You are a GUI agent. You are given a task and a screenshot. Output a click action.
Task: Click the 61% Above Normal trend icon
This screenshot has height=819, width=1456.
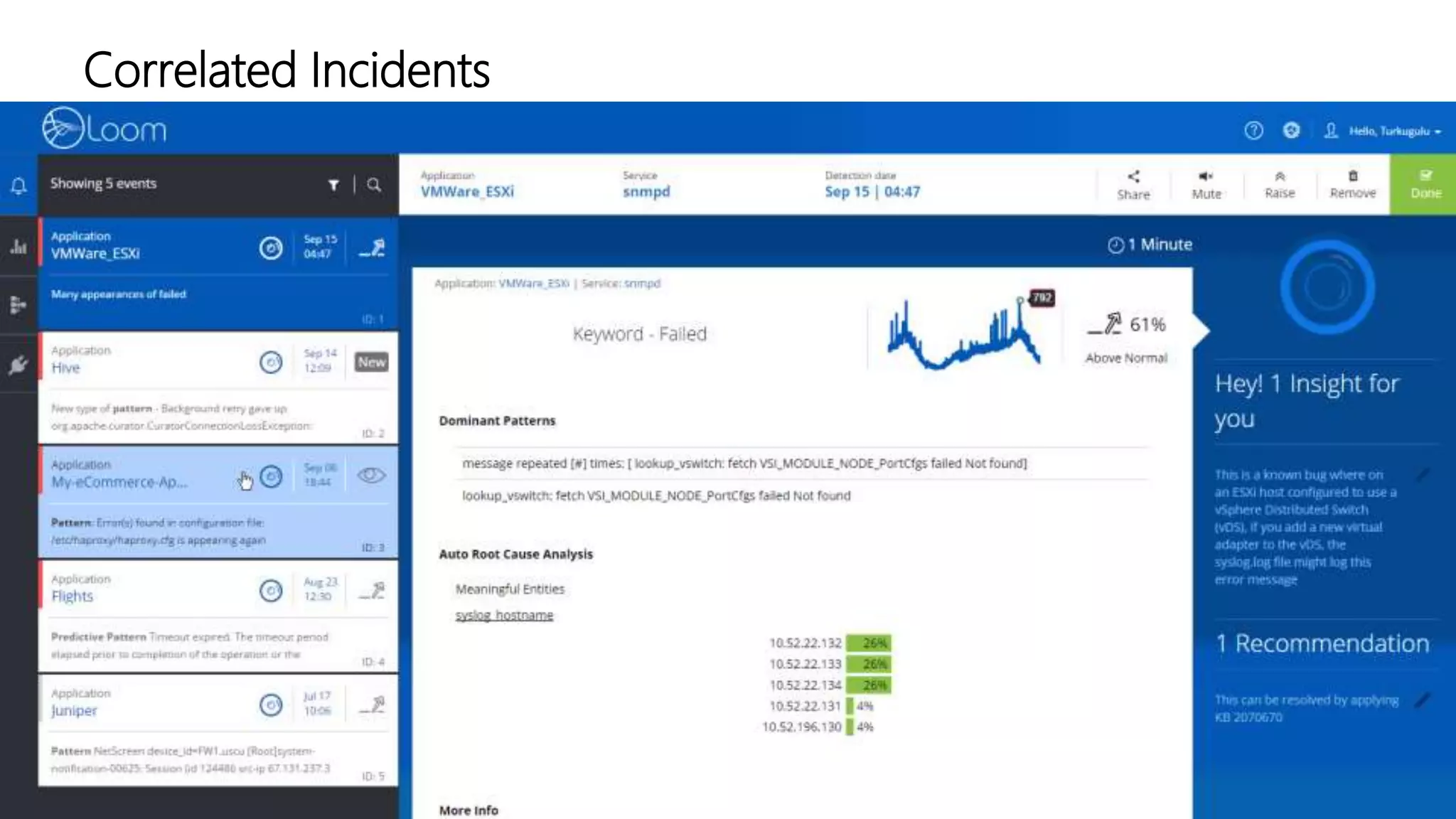tap(1105, 324)
